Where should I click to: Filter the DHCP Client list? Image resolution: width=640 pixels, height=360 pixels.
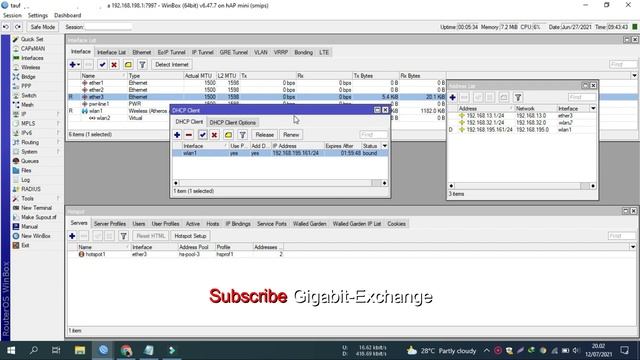(x=242, y=135)
